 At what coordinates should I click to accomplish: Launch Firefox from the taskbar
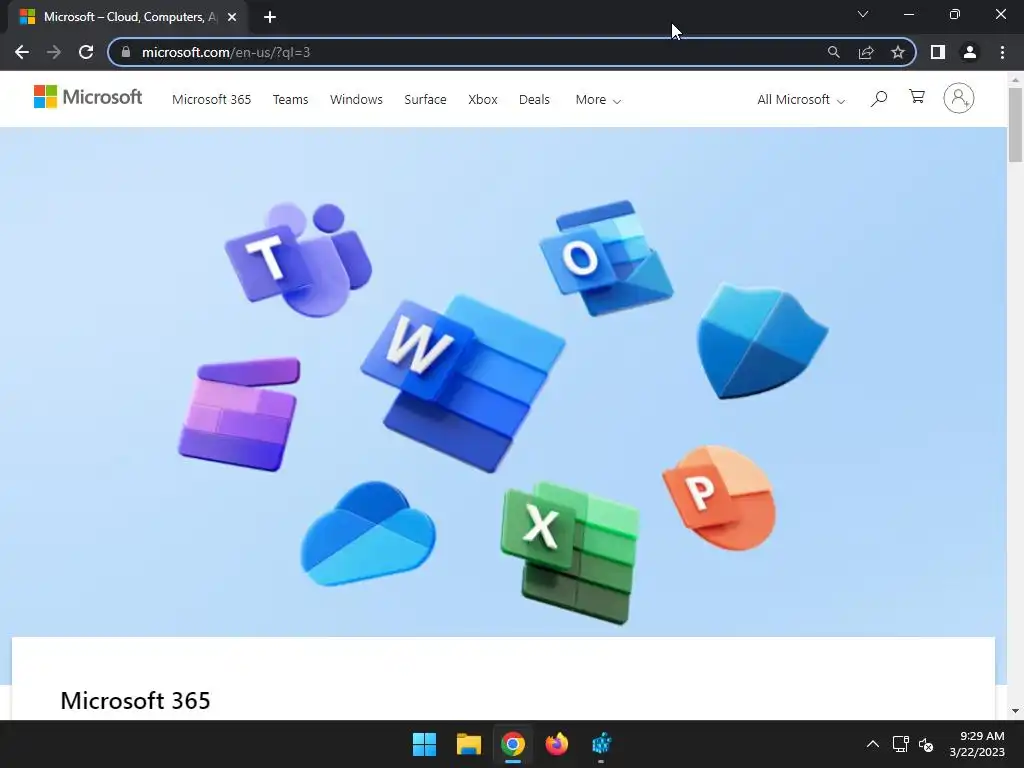coord(556,744)
